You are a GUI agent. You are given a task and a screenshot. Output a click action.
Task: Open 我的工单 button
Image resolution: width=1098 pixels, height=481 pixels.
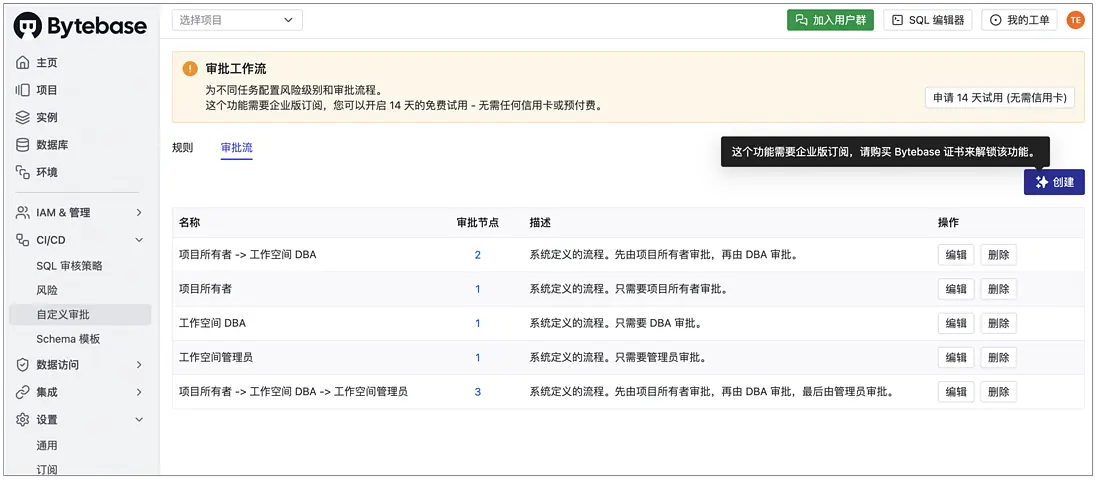(1020, 20)
